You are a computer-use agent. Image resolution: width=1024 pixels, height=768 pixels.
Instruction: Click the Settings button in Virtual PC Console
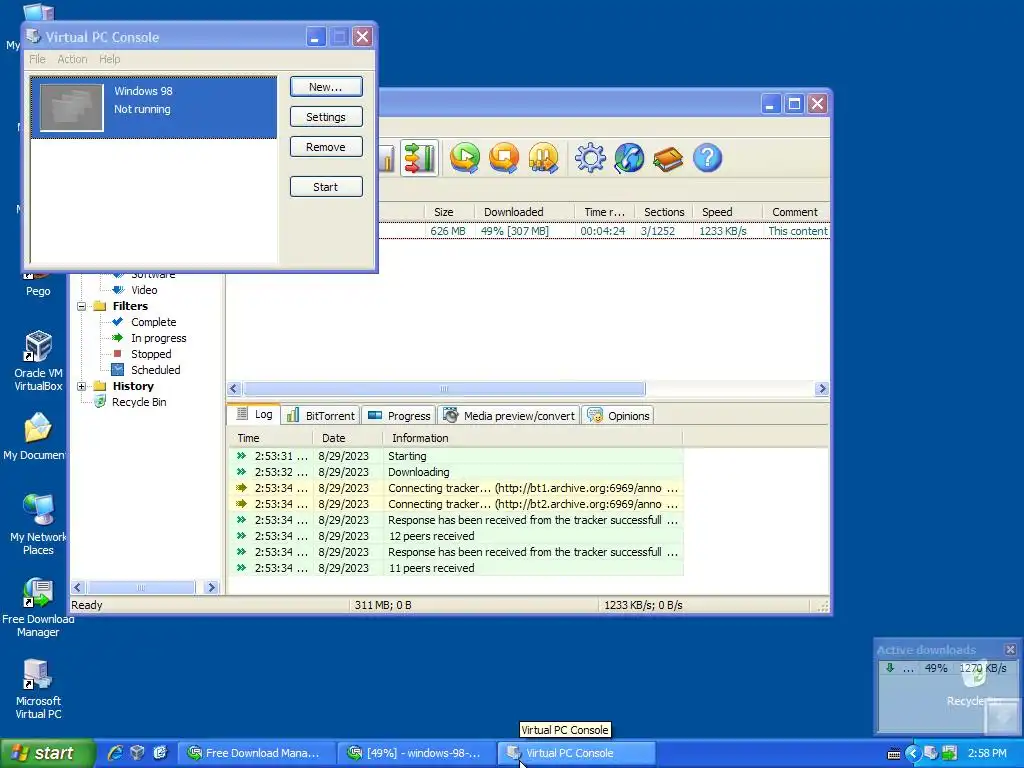(x=326, y=117)
